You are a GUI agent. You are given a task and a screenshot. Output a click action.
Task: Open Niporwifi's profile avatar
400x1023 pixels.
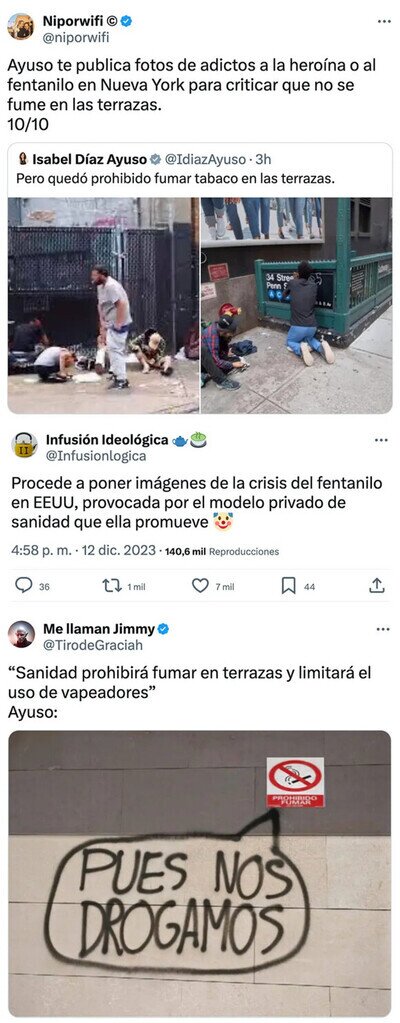point(21,27)
